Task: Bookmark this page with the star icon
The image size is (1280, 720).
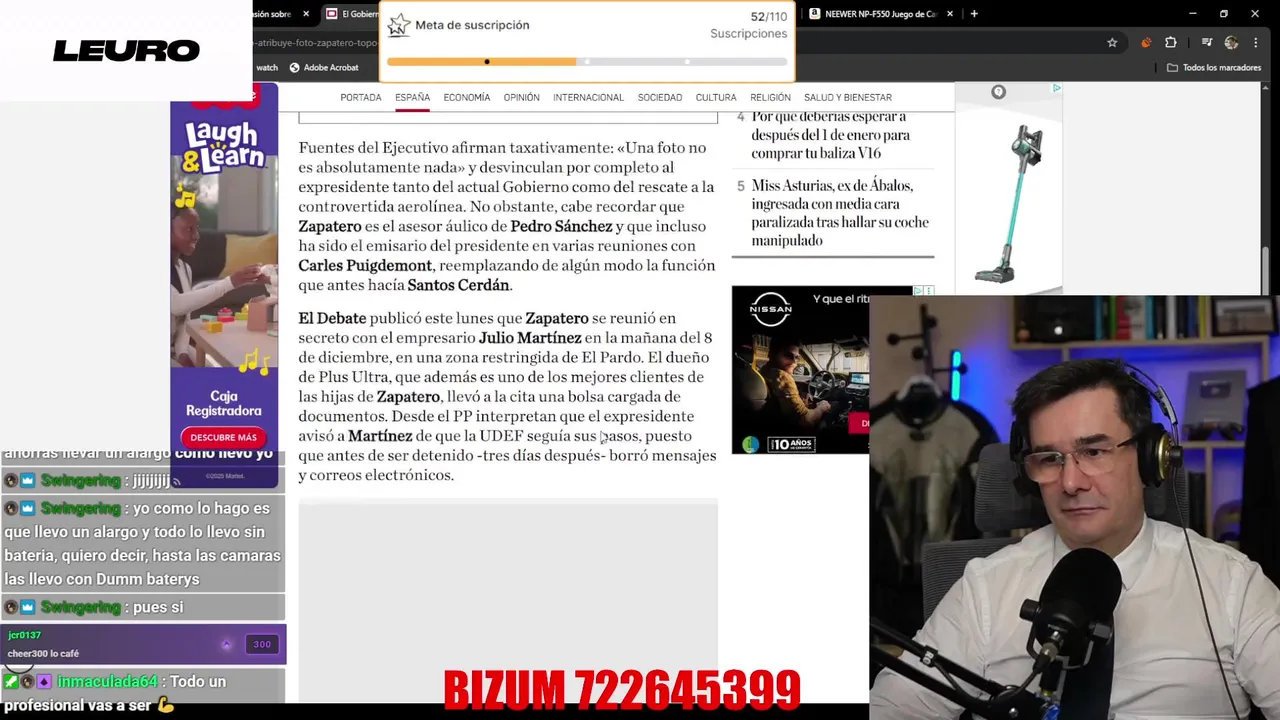Action: (1112, 43)
